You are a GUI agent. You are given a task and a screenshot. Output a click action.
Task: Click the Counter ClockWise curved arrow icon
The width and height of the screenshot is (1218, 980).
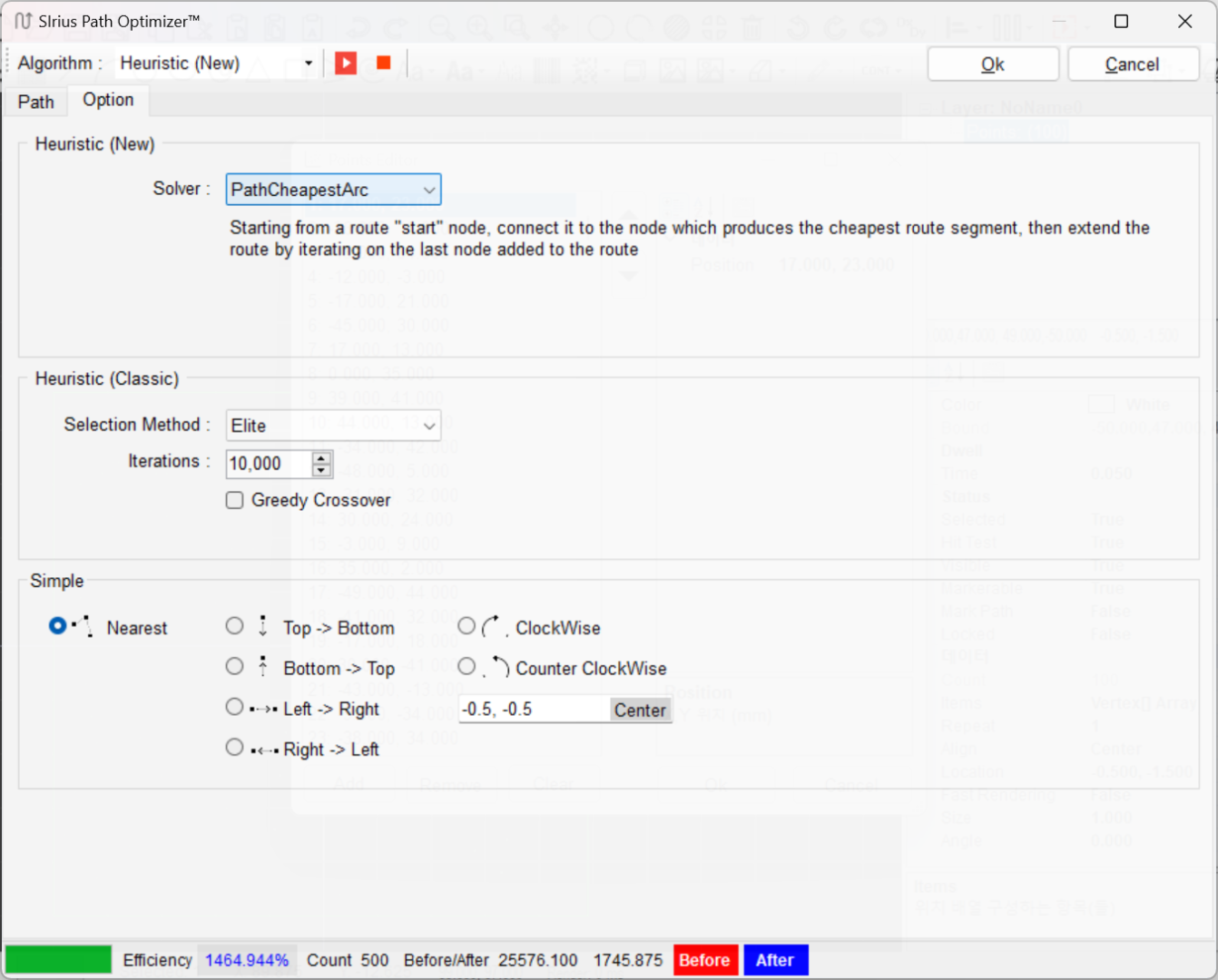click(x=497, y=667)
